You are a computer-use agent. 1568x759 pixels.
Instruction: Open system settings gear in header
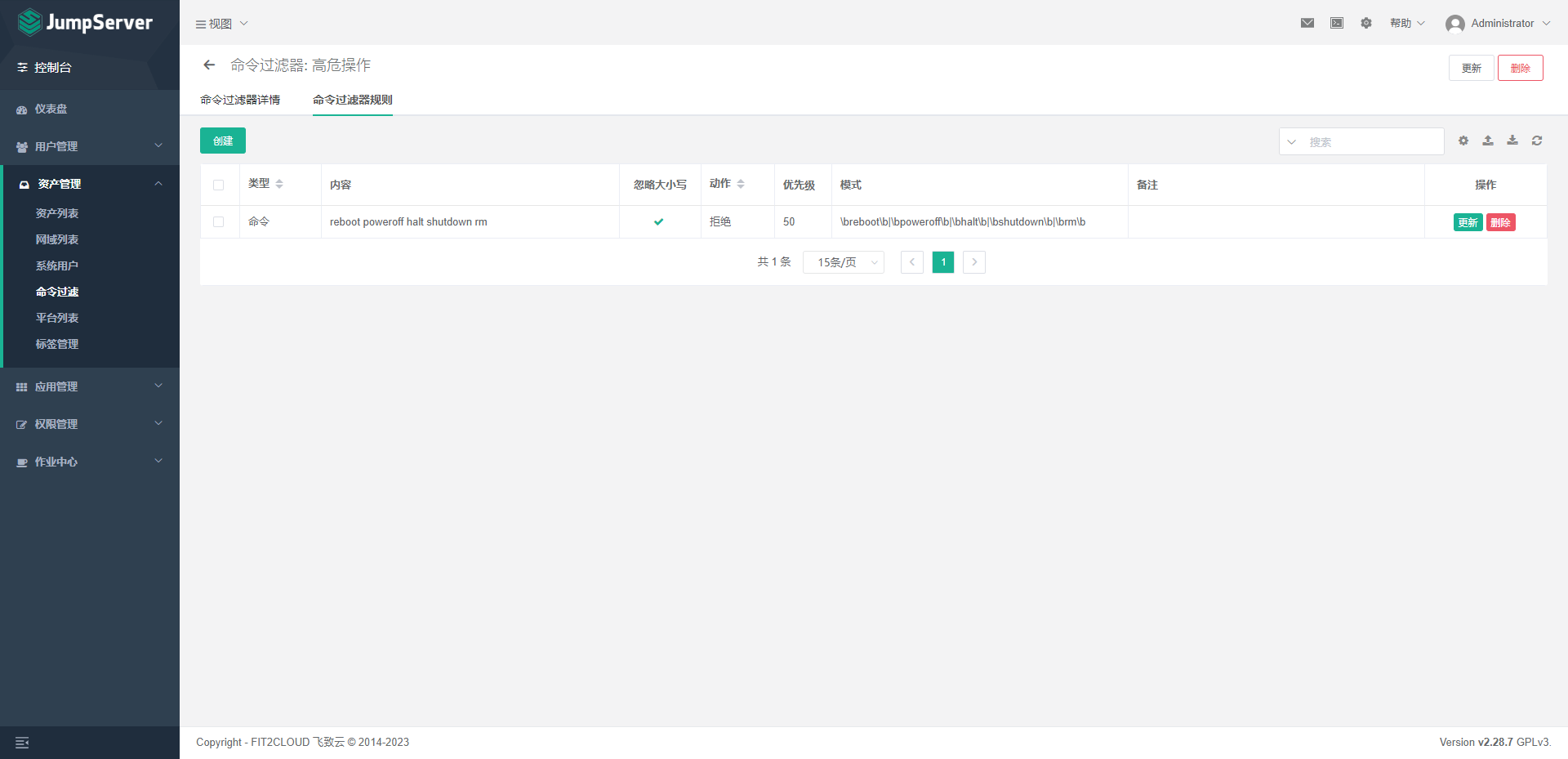(1366, 23)
